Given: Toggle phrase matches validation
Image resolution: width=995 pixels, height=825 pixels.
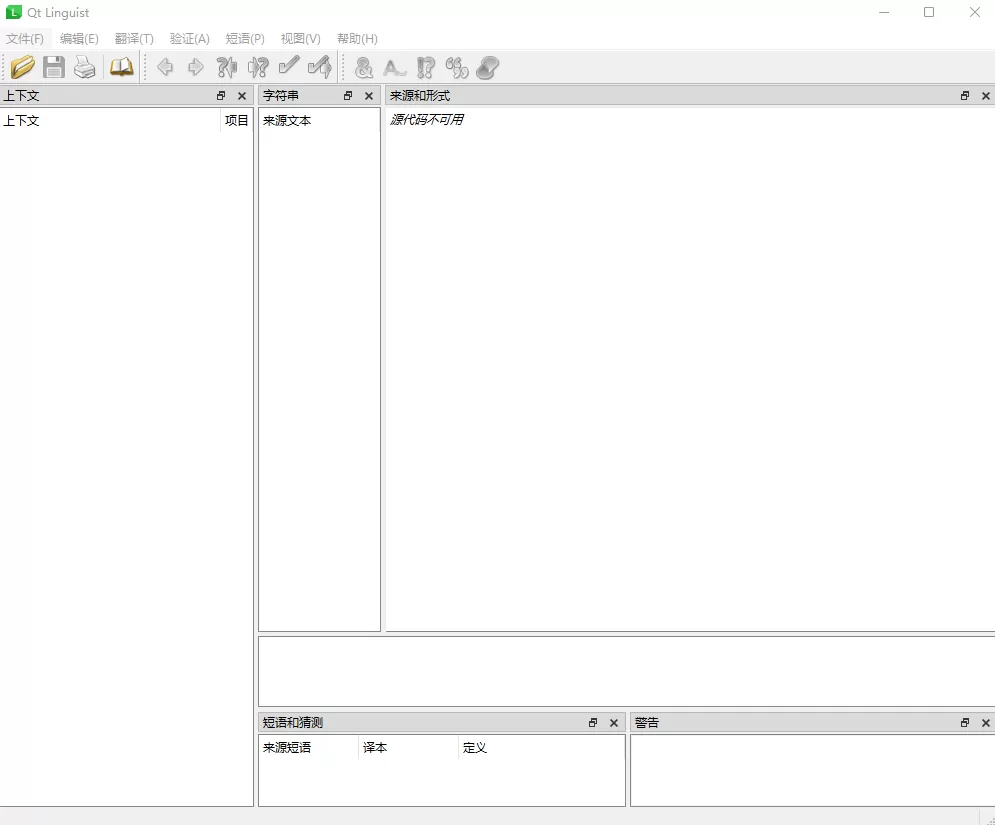Looking at the screenshot, I should pyautogui.click(x=456, y=67).
